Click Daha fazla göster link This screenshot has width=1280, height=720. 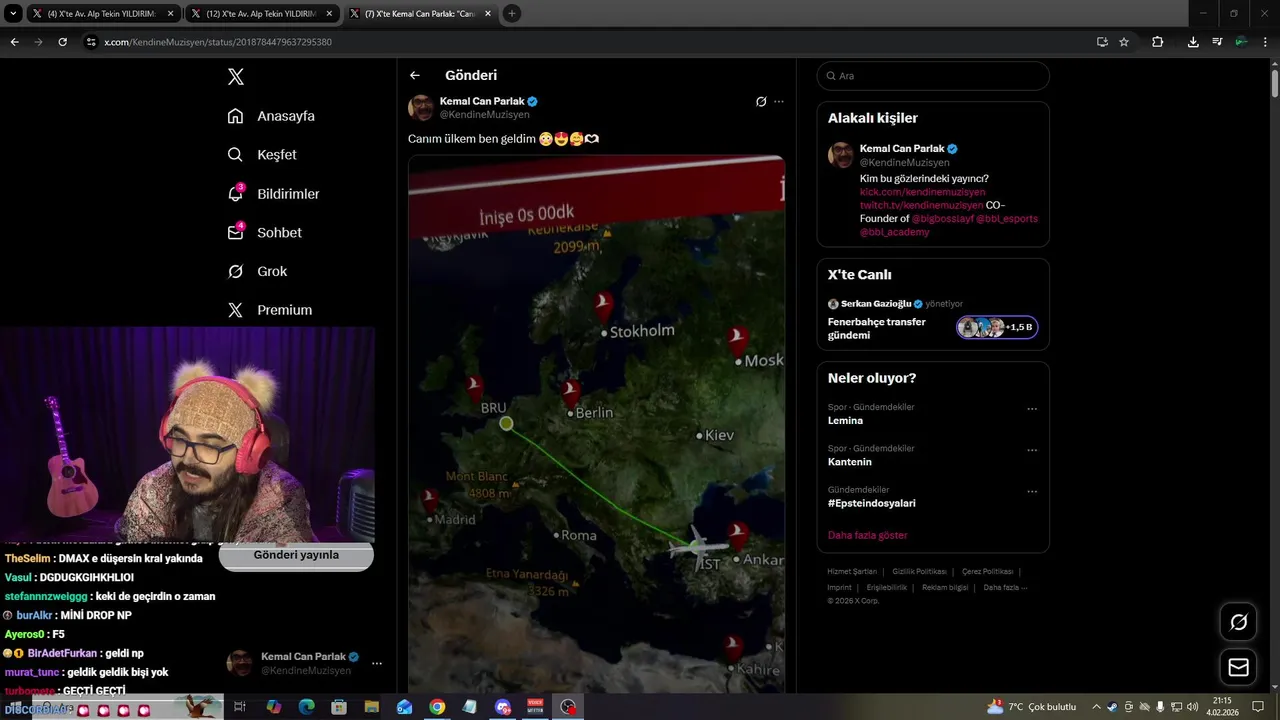click(x=867, y=535)
